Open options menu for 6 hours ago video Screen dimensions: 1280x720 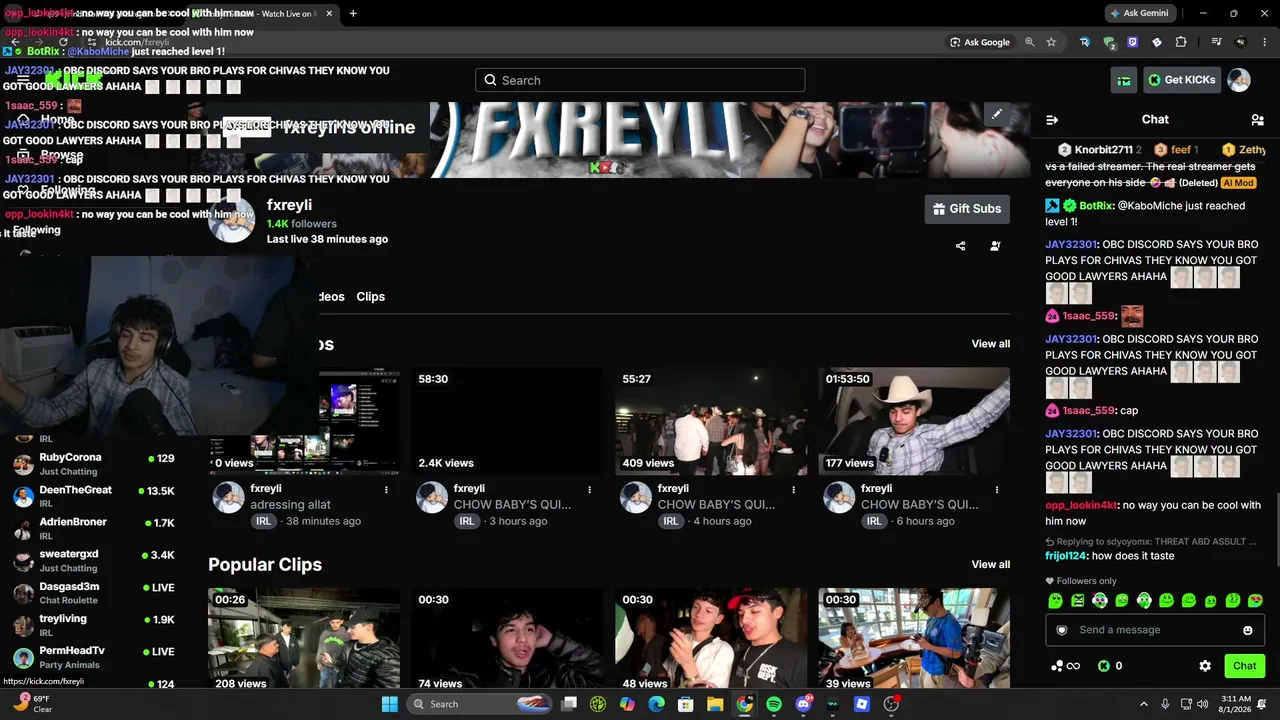click(x=997, y=490)
